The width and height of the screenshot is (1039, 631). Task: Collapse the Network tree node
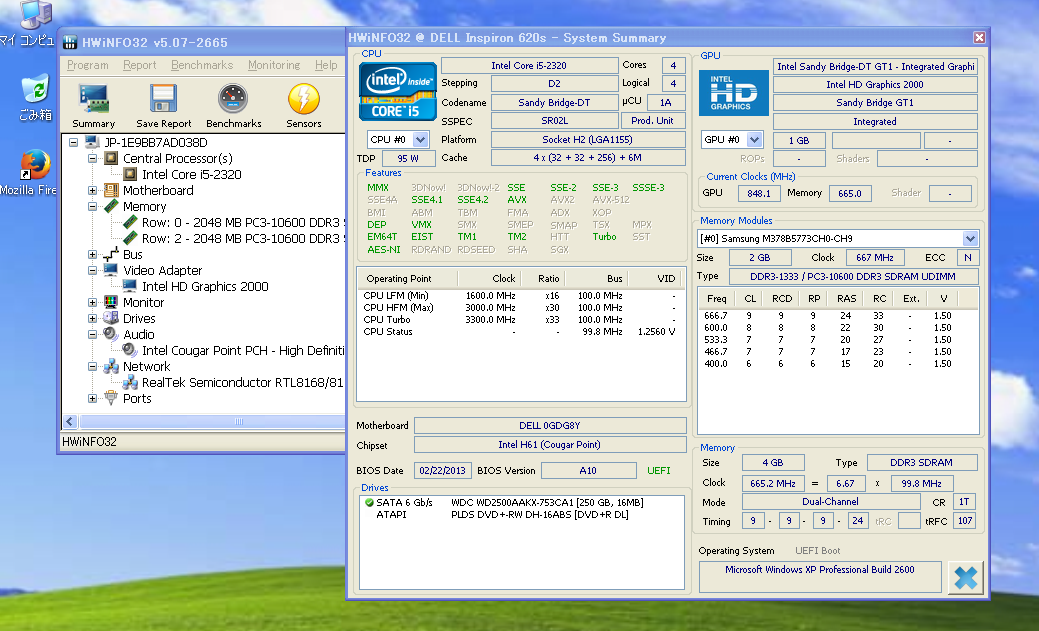pos(93,366)
